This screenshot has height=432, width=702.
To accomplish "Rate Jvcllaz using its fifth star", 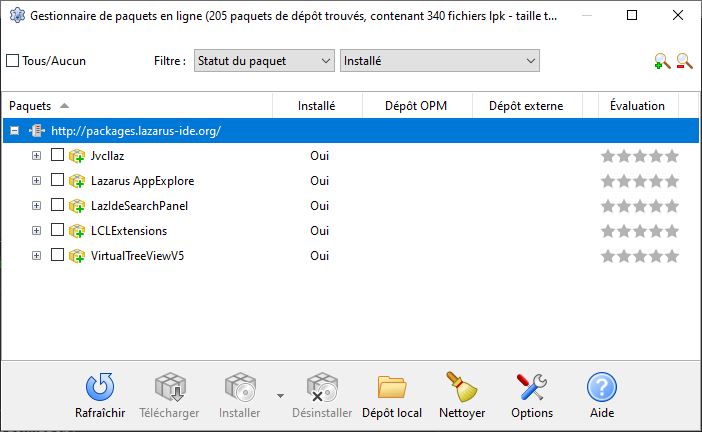I will pos(672,156).
